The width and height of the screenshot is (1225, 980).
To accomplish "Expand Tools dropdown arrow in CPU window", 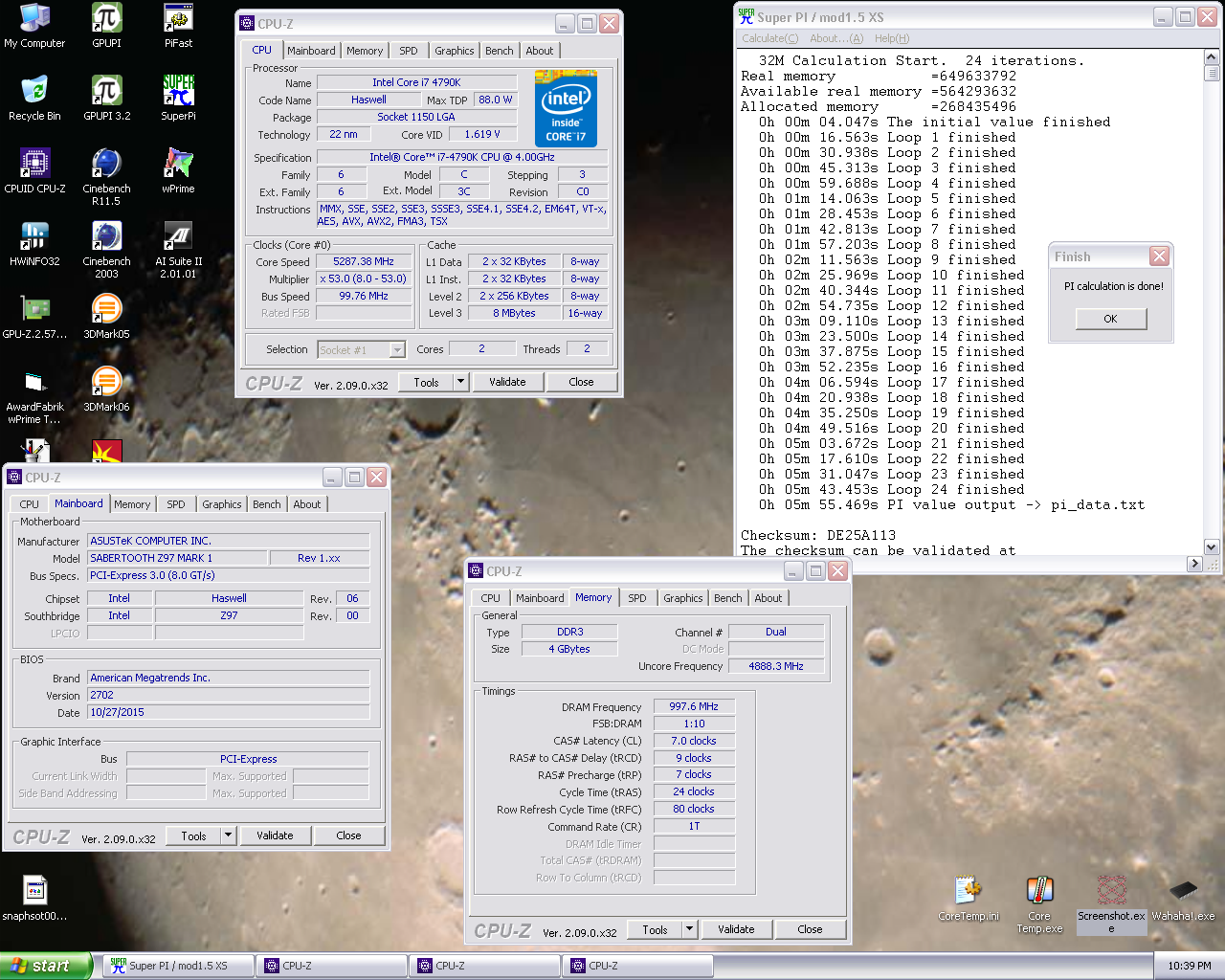I will [x=460, y=382].
